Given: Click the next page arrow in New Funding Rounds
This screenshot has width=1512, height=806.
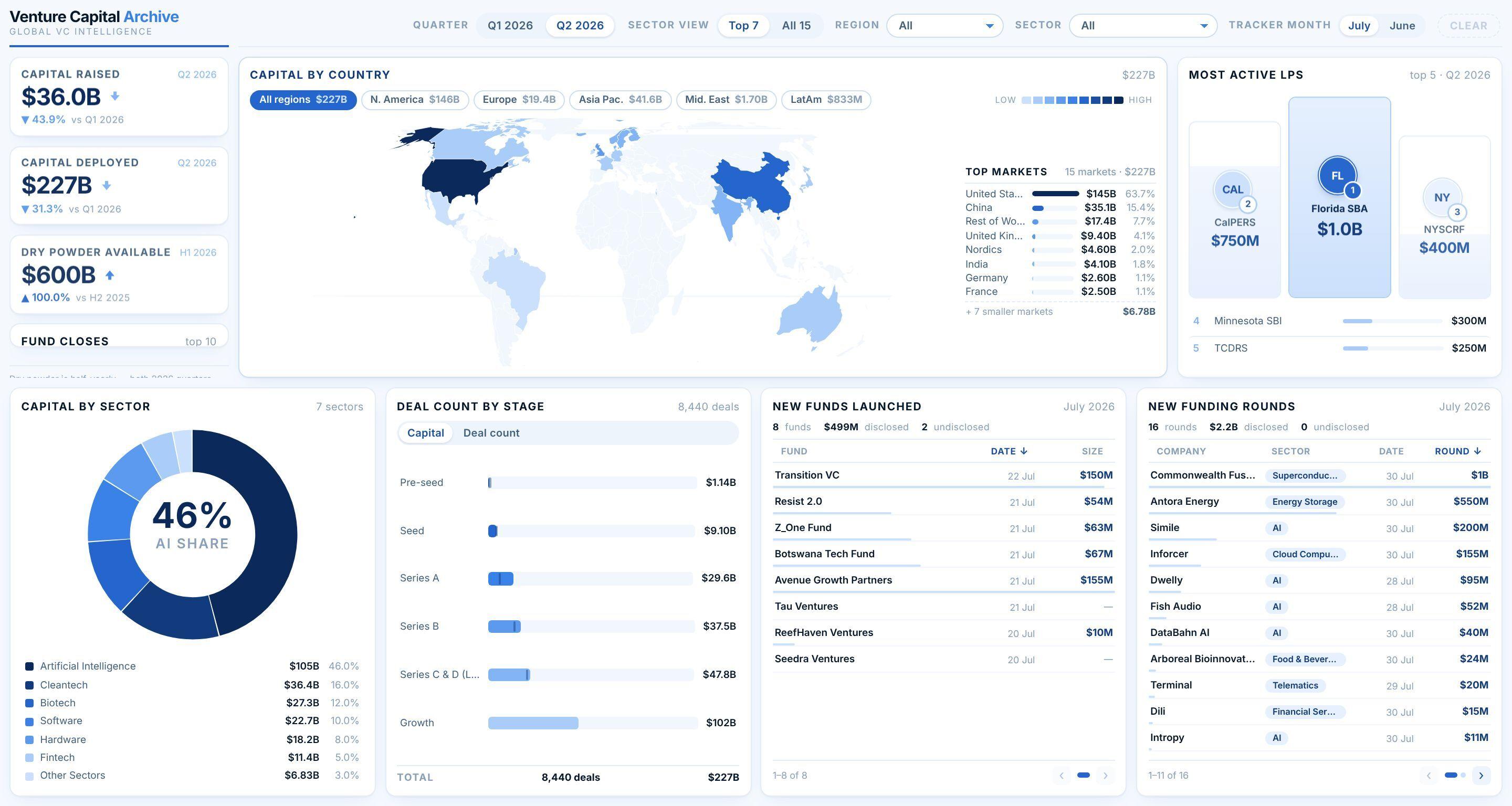Looking at the screenshot, I should (1481, 775).
